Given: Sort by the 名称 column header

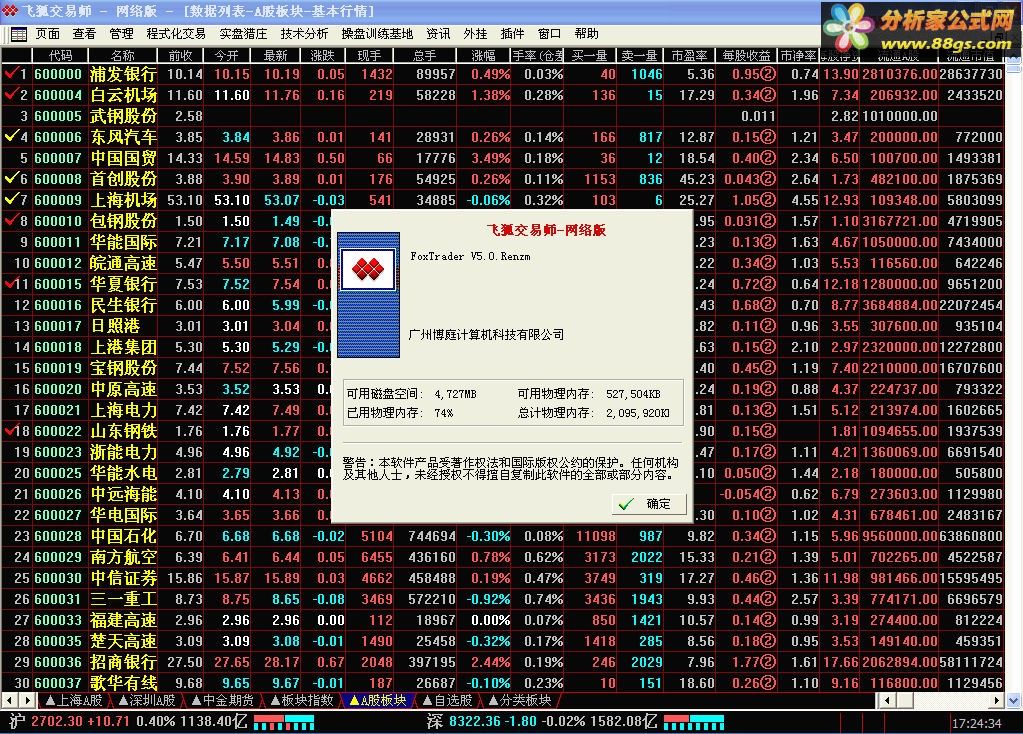Looking at the screenshot, I should coord(123,55).
